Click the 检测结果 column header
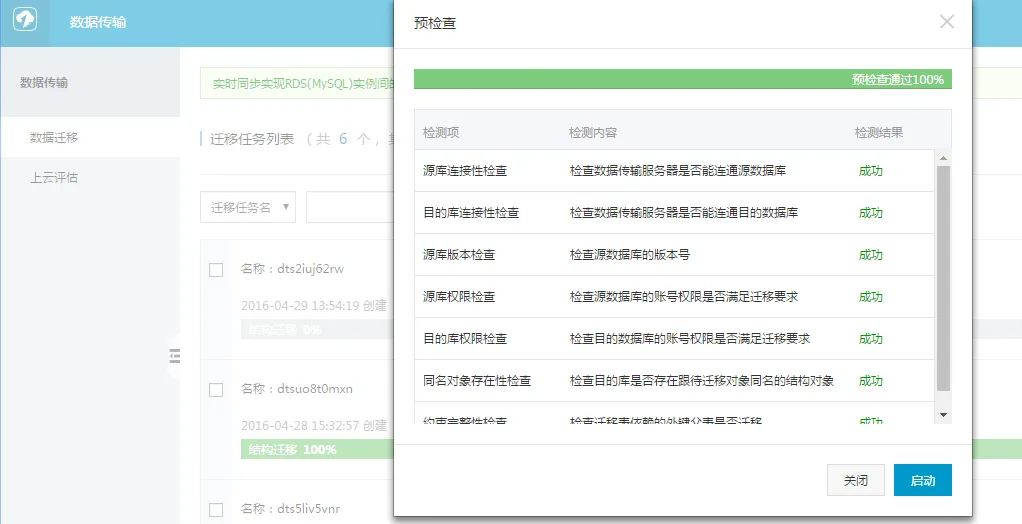This screenshot has width=1022, height=524. (879, 133)
